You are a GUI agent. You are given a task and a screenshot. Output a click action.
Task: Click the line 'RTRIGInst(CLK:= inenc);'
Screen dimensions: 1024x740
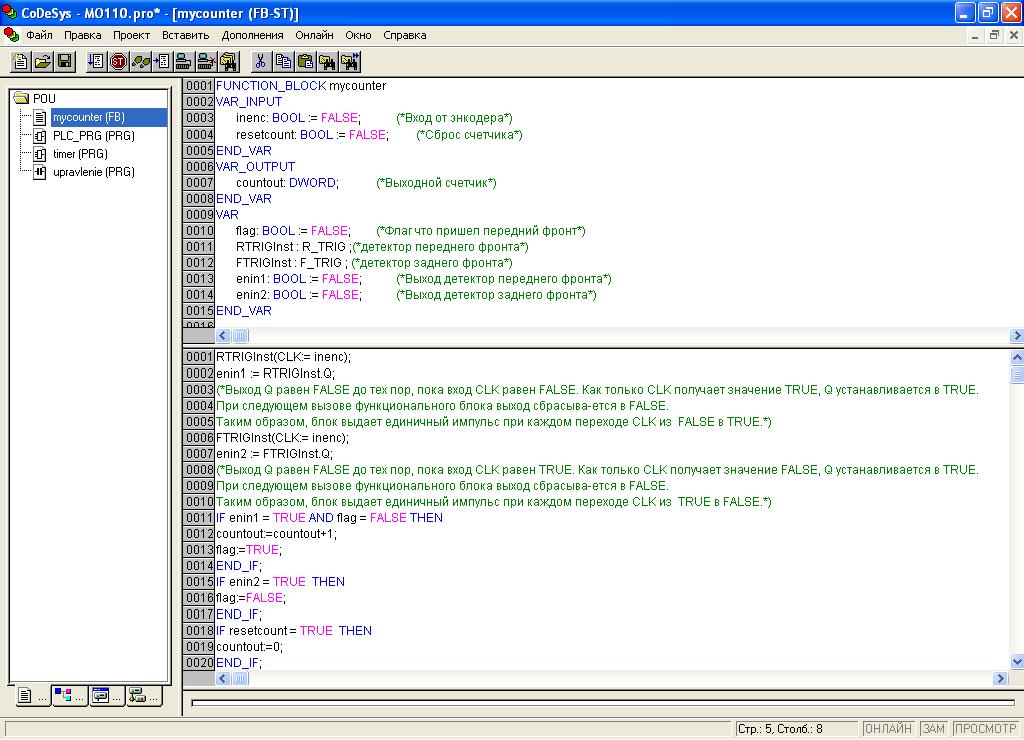pyautogui.click(x=283, y=357)
